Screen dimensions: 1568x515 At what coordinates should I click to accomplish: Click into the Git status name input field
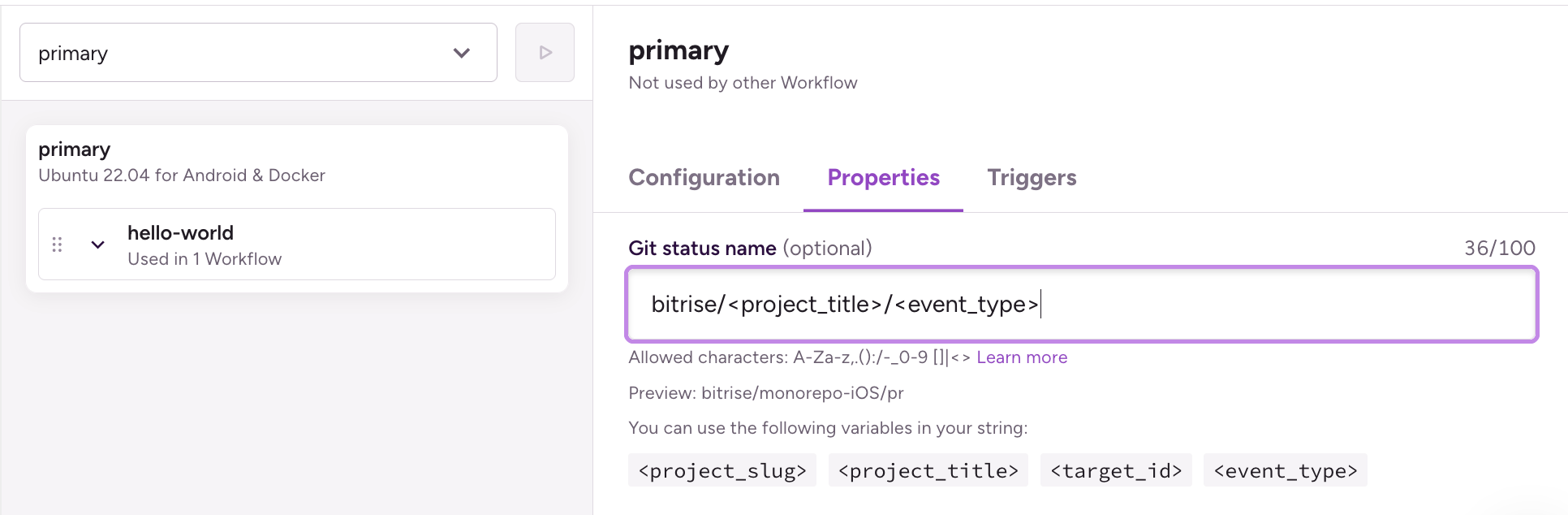[x=1082, y=305]
